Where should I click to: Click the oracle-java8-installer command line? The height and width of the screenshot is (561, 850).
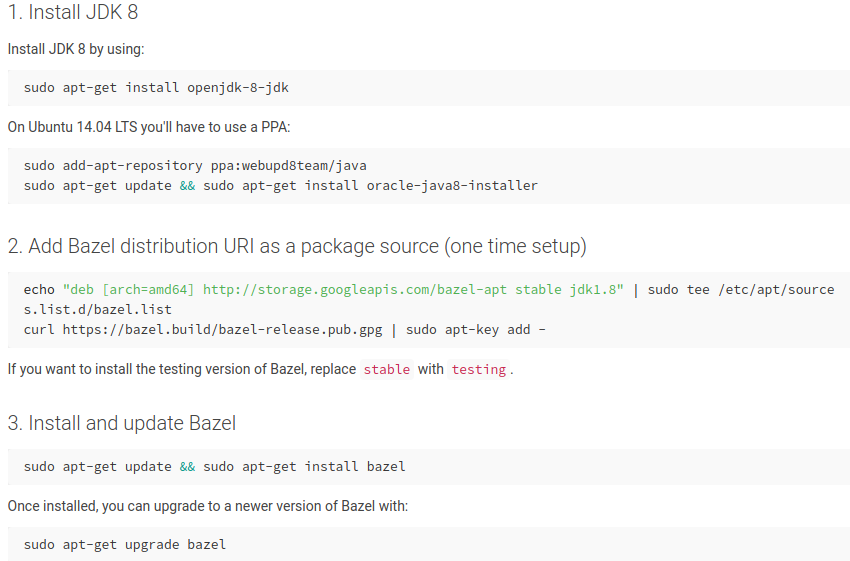tap(281, 185)
